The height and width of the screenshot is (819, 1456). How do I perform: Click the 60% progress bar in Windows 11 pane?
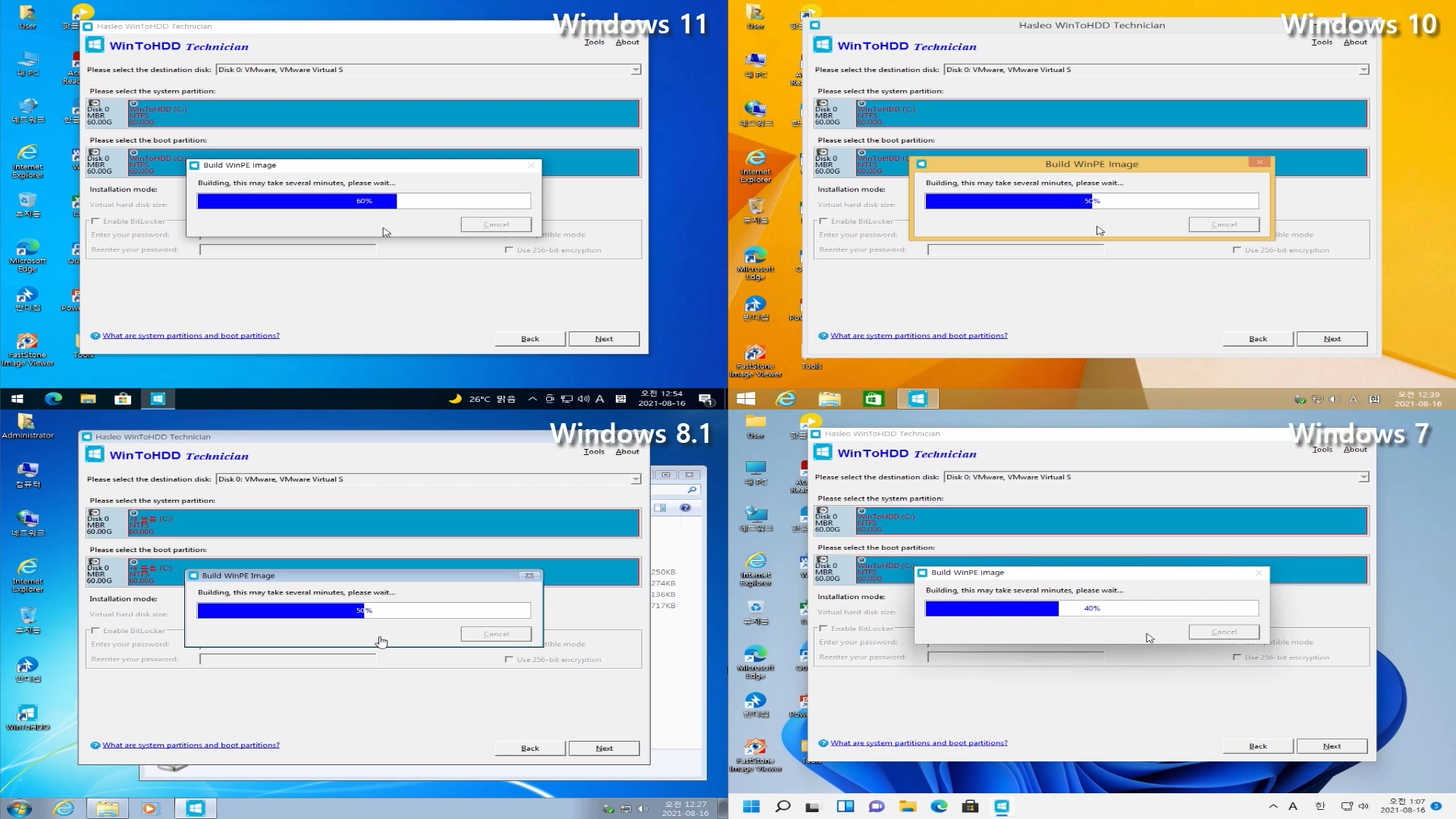(364, 201)
